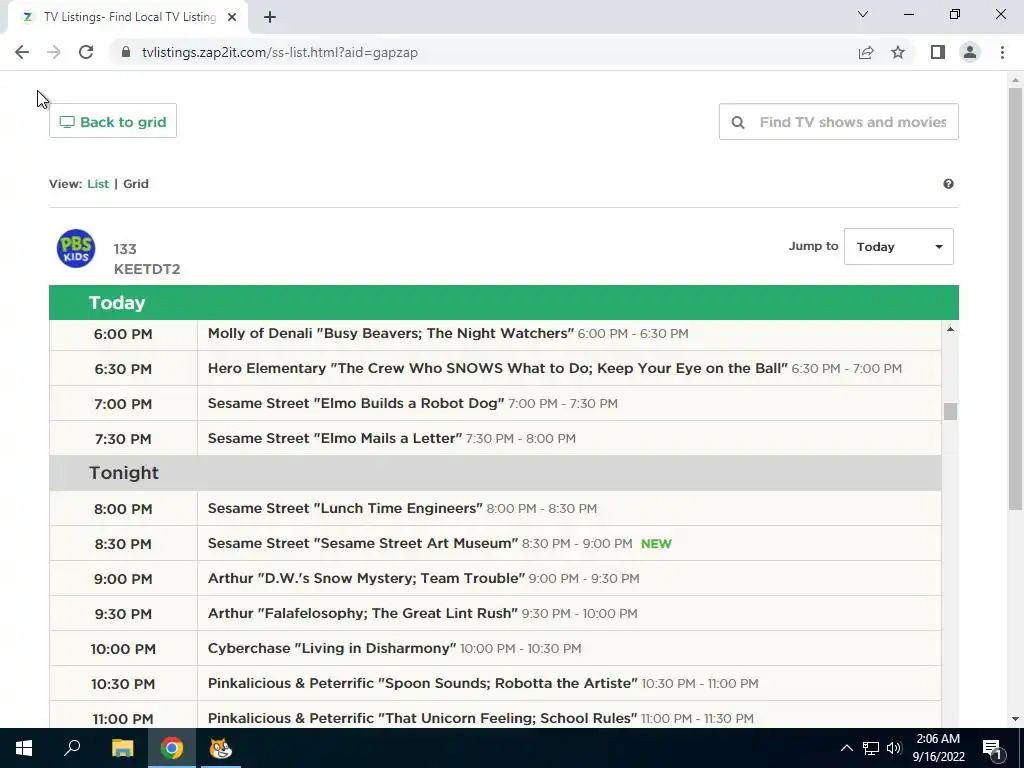Viewport: 1024px width, 768px height.
Task: Click the NEW badge on Sesame Street
Action: click(x=656, y=544)
